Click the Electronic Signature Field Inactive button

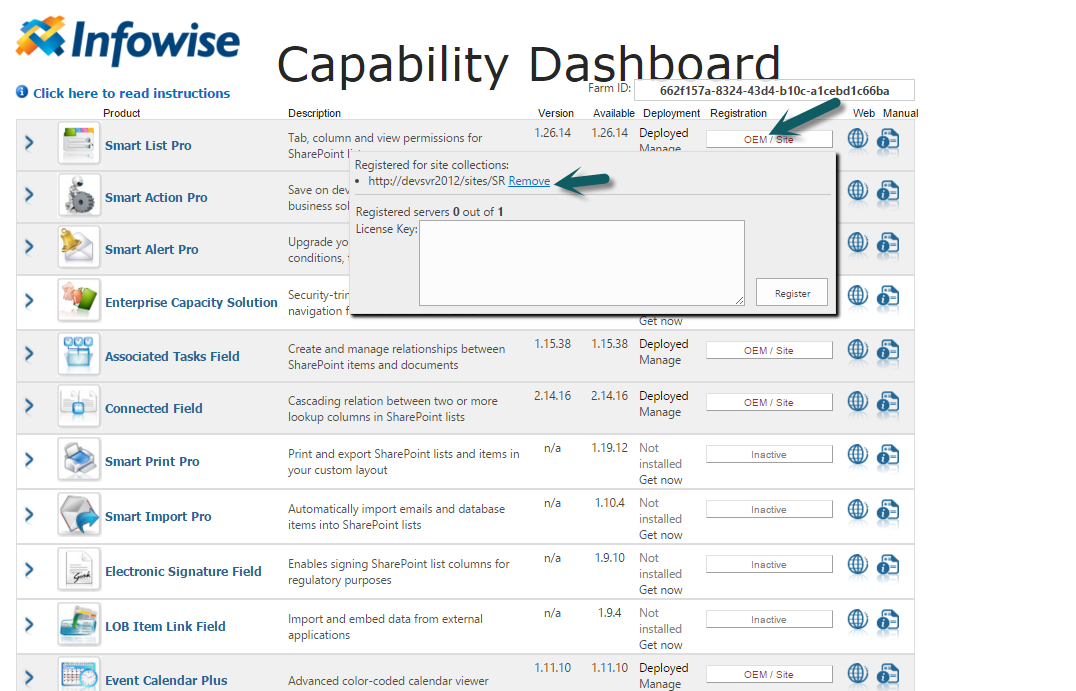click(x=769, y=564)
